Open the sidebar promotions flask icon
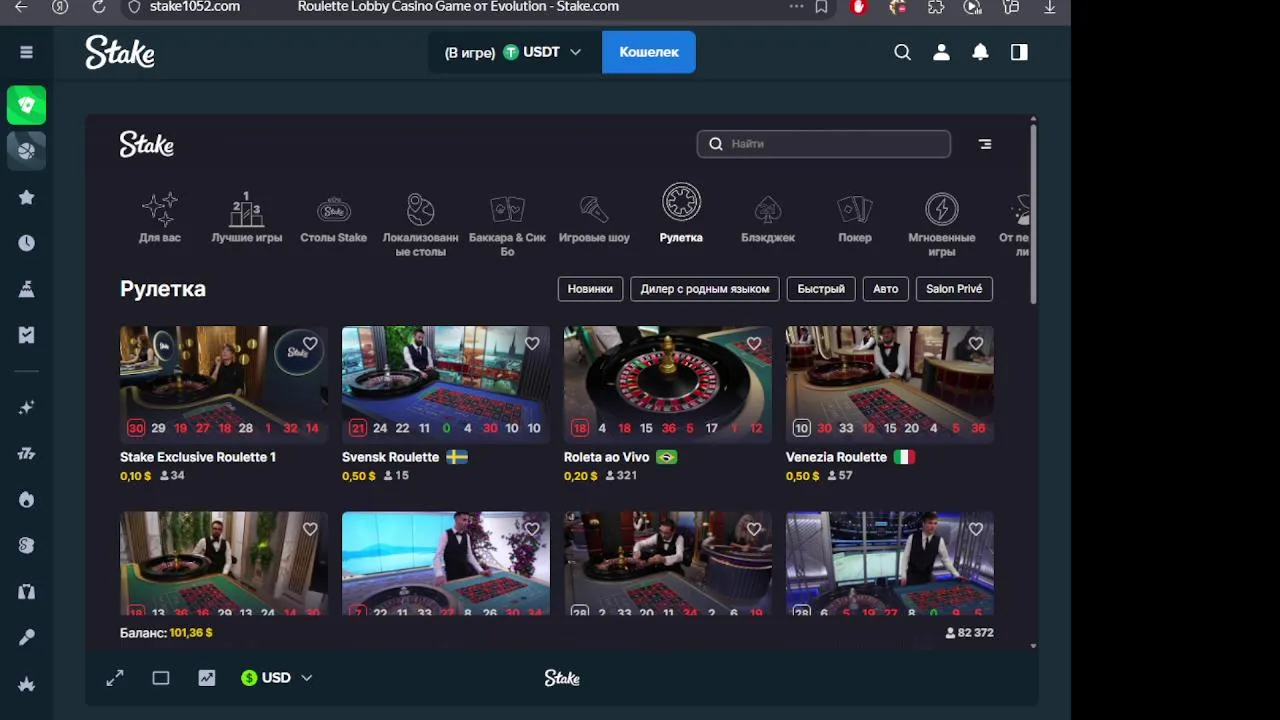This screenshot has height=720, width=1280. (x=27, y=289)
